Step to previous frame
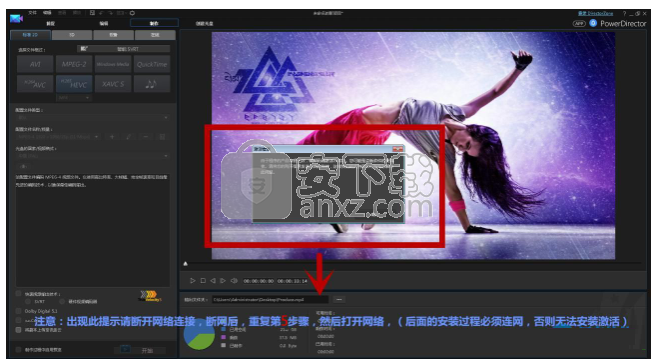The width and height of the screenshot is (658, 361). coord(213,280)
